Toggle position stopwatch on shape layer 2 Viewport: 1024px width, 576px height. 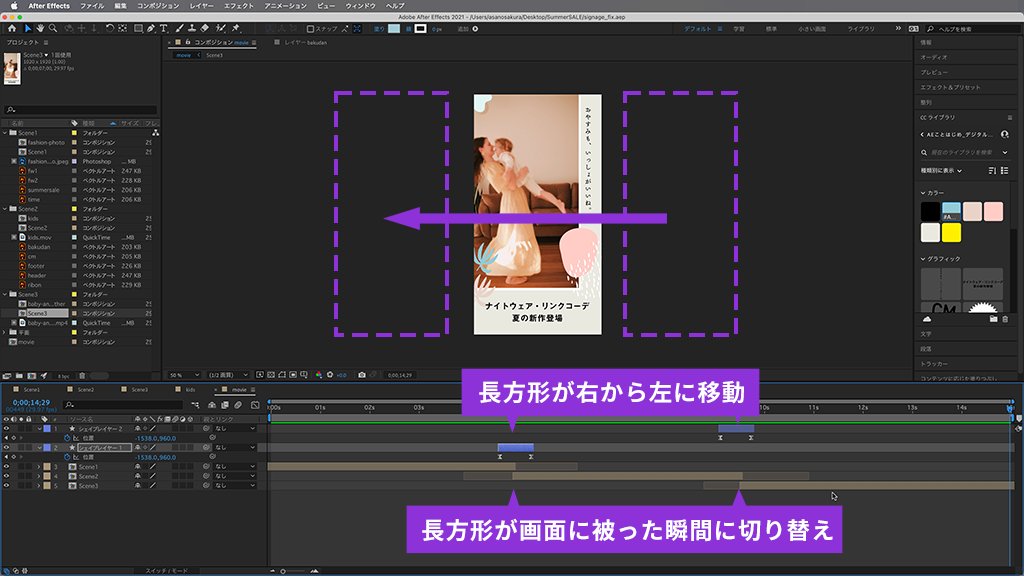[67, 438]
